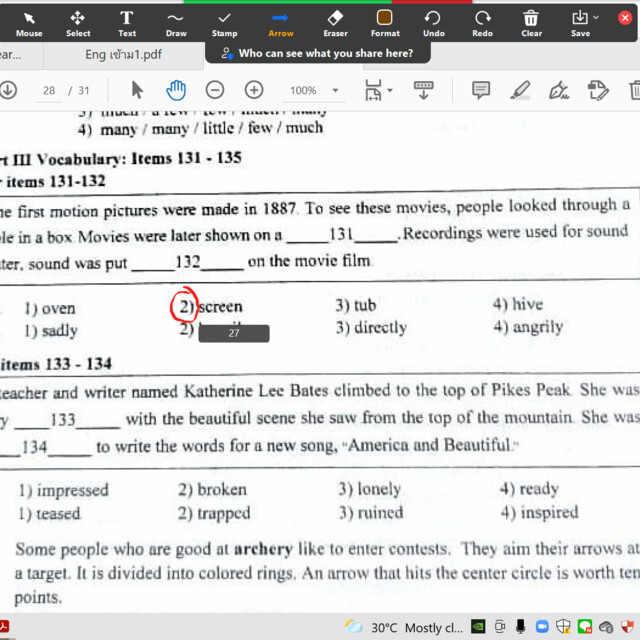Image resolution: width=640 pixels, height=640 pixels.
Task: Undo the last annotation
Action: pyautogui.click(x=433, y=23)
